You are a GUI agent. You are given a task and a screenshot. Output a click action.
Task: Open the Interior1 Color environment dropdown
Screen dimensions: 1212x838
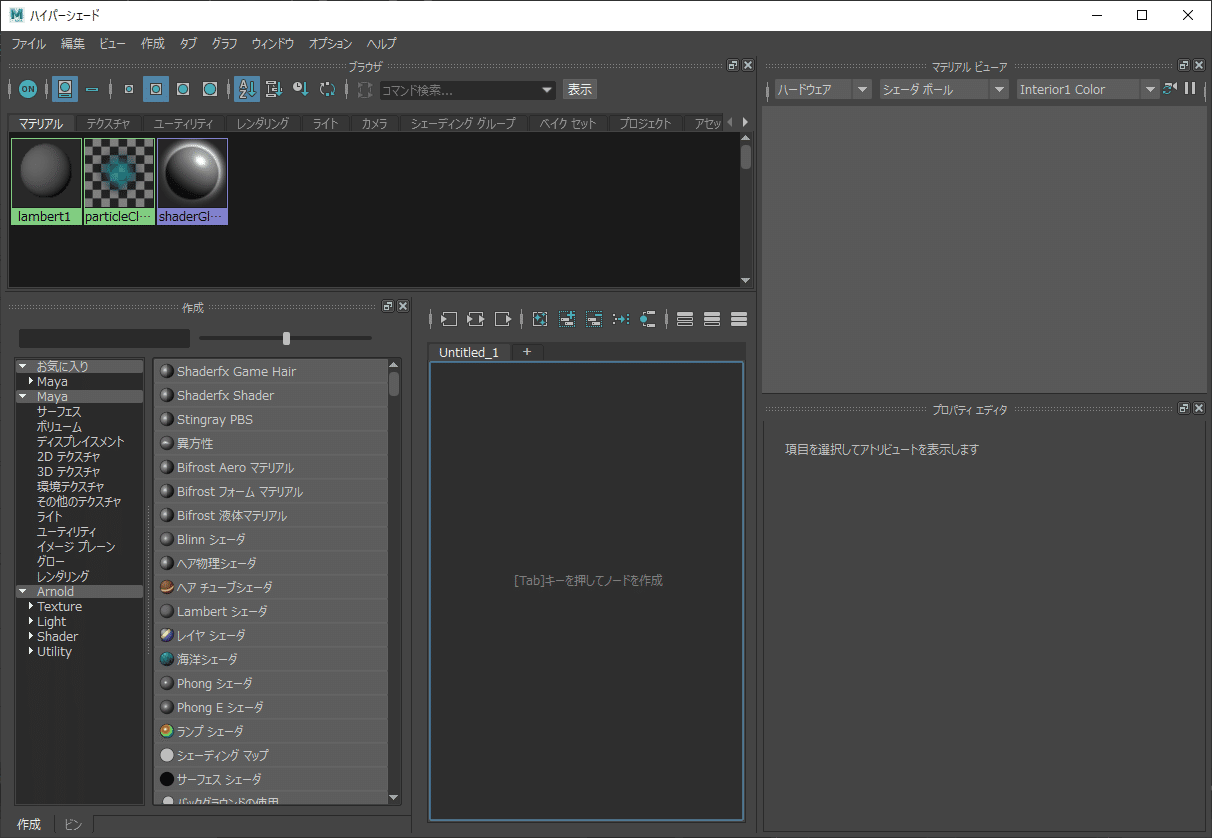click(1087, 90)
